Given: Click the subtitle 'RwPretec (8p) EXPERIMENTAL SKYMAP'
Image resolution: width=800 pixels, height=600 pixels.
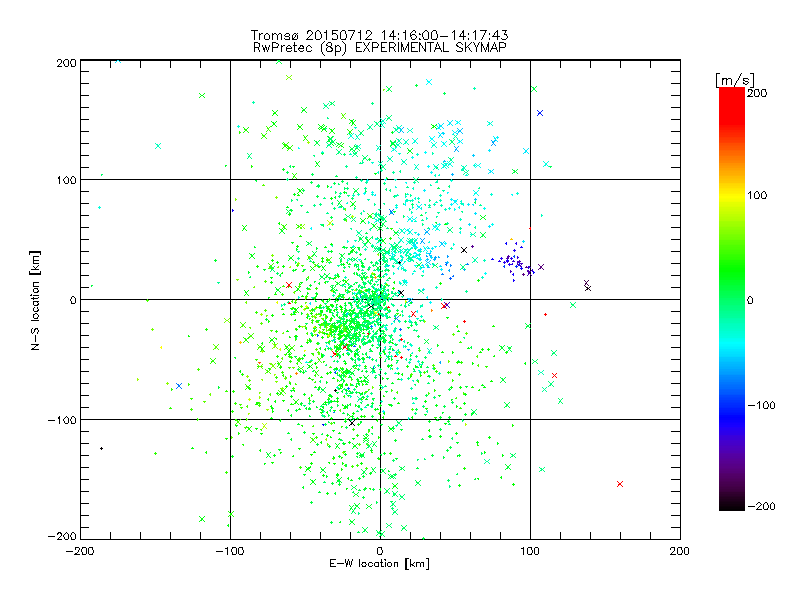Looking at the screenshot, I should point(380,48).
